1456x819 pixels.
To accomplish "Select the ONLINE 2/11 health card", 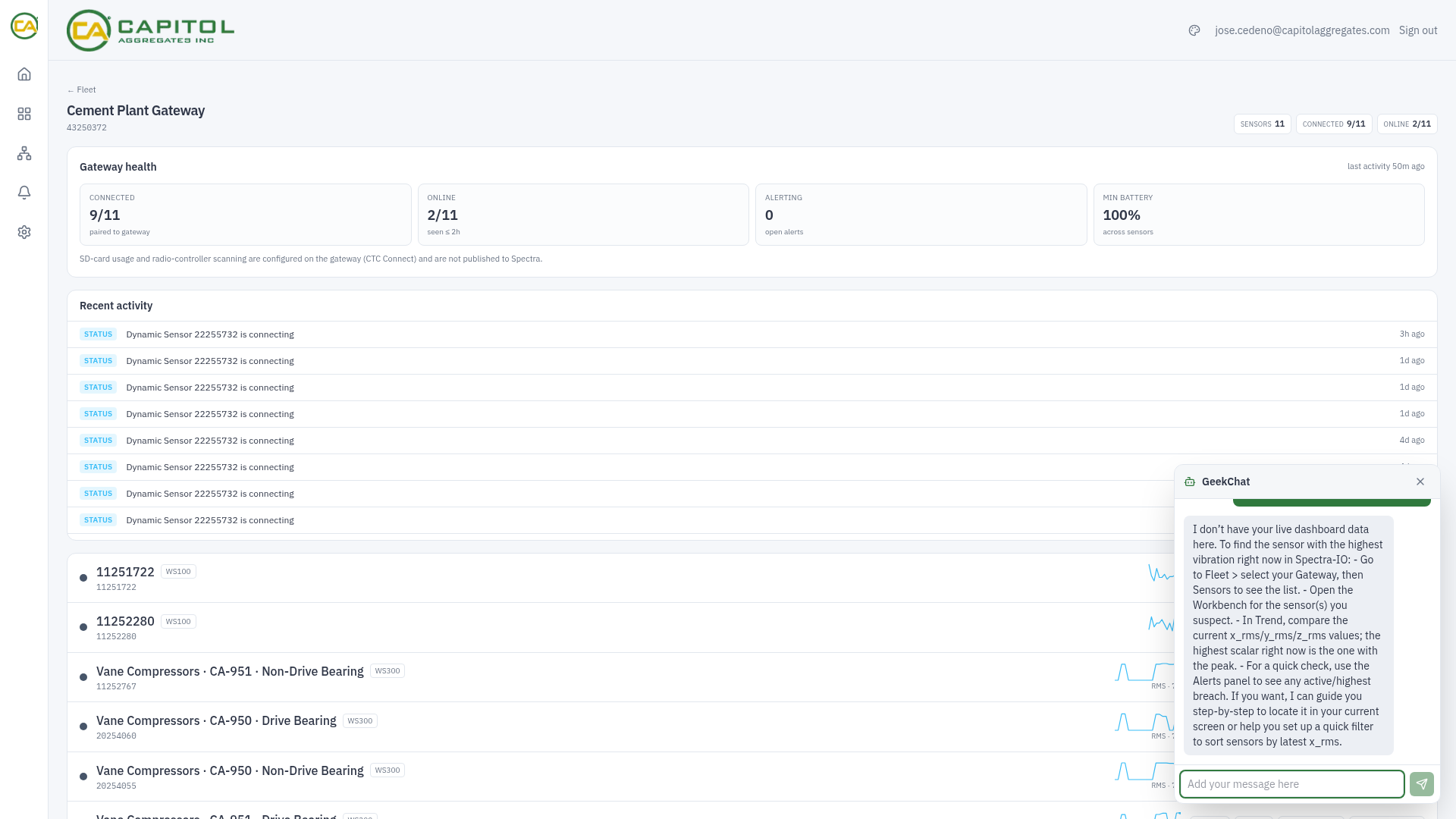I will (x=583, y=215).
